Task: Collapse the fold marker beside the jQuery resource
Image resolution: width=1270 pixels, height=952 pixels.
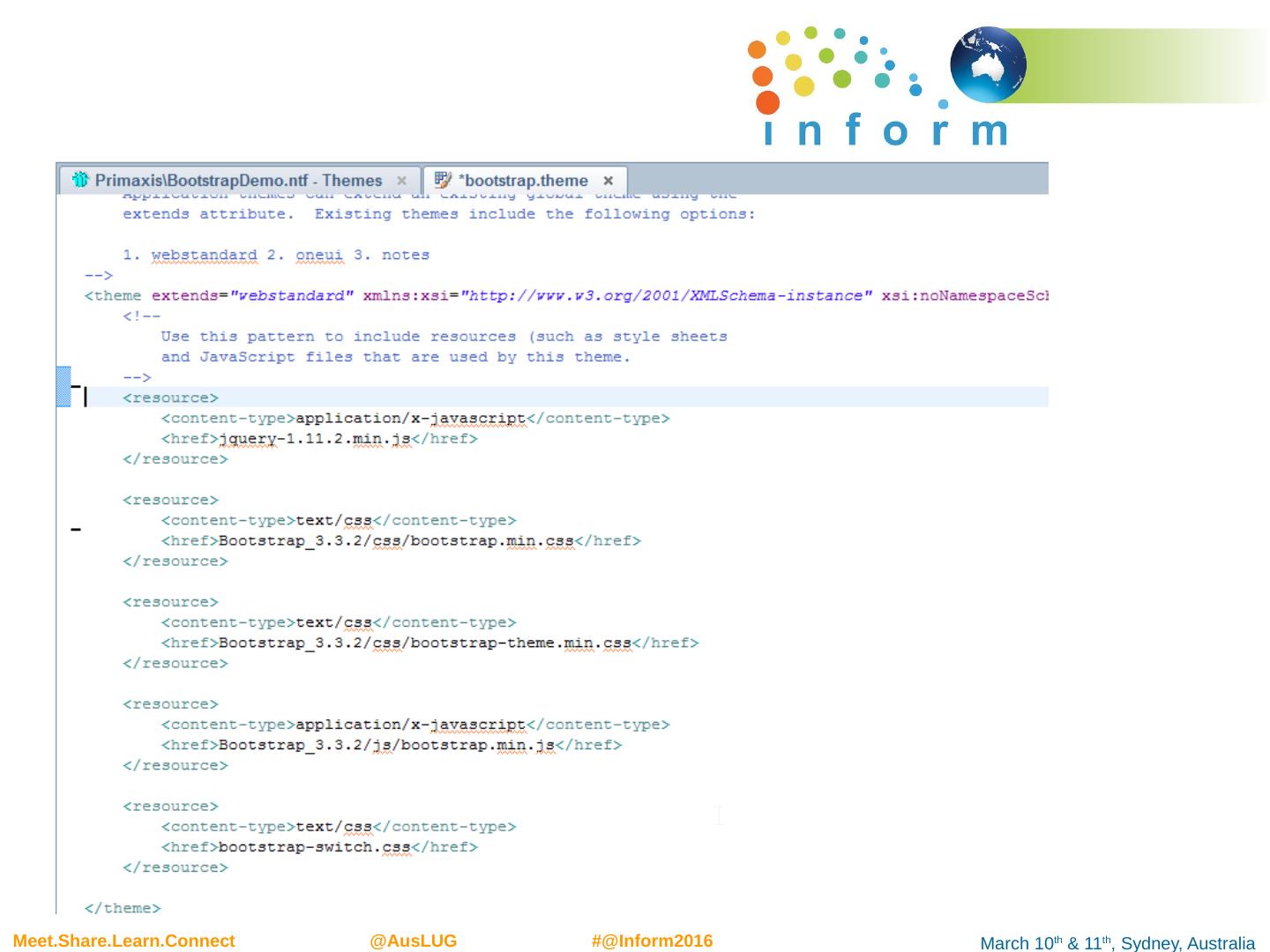Action: click(x=77, y=386)
